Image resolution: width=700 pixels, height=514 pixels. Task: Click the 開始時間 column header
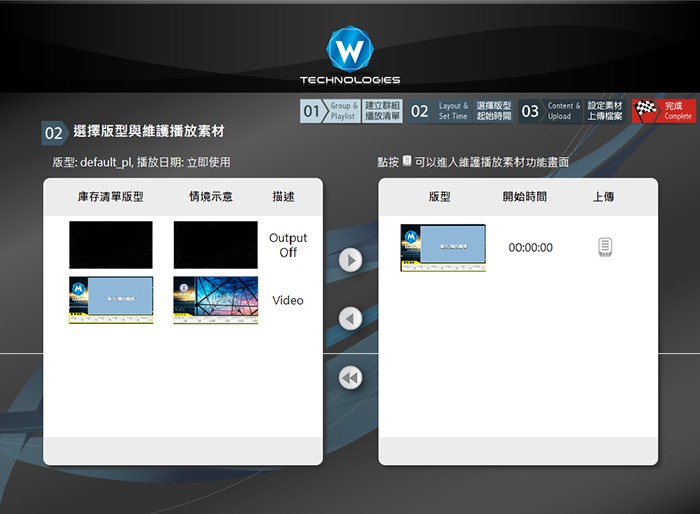click(524, 197)
